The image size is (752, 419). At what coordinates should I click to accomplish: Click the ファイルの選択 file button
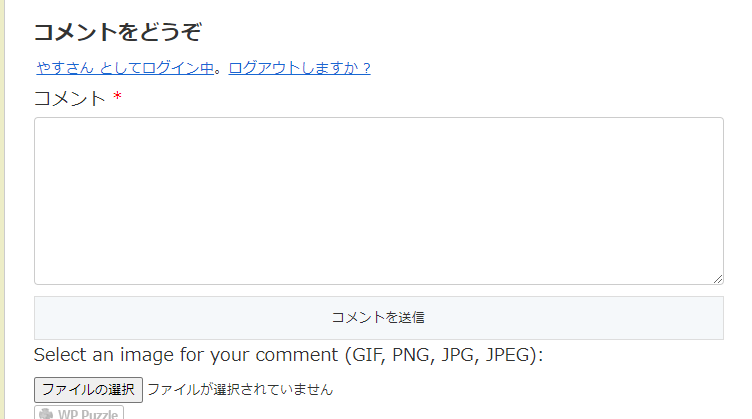pyautogui.click(x=88, y=389)
